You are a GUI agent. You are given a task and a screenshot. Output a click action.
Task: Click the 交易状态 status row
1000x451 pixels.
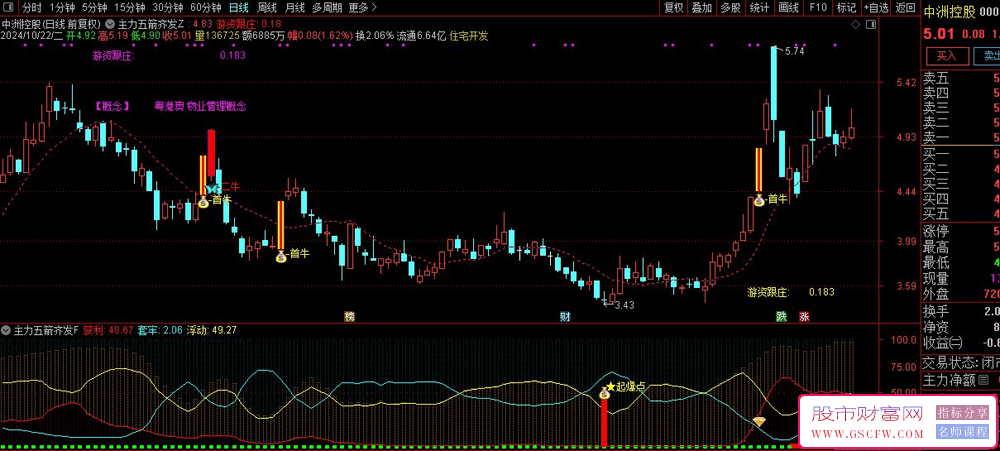(x=961, y=362)
